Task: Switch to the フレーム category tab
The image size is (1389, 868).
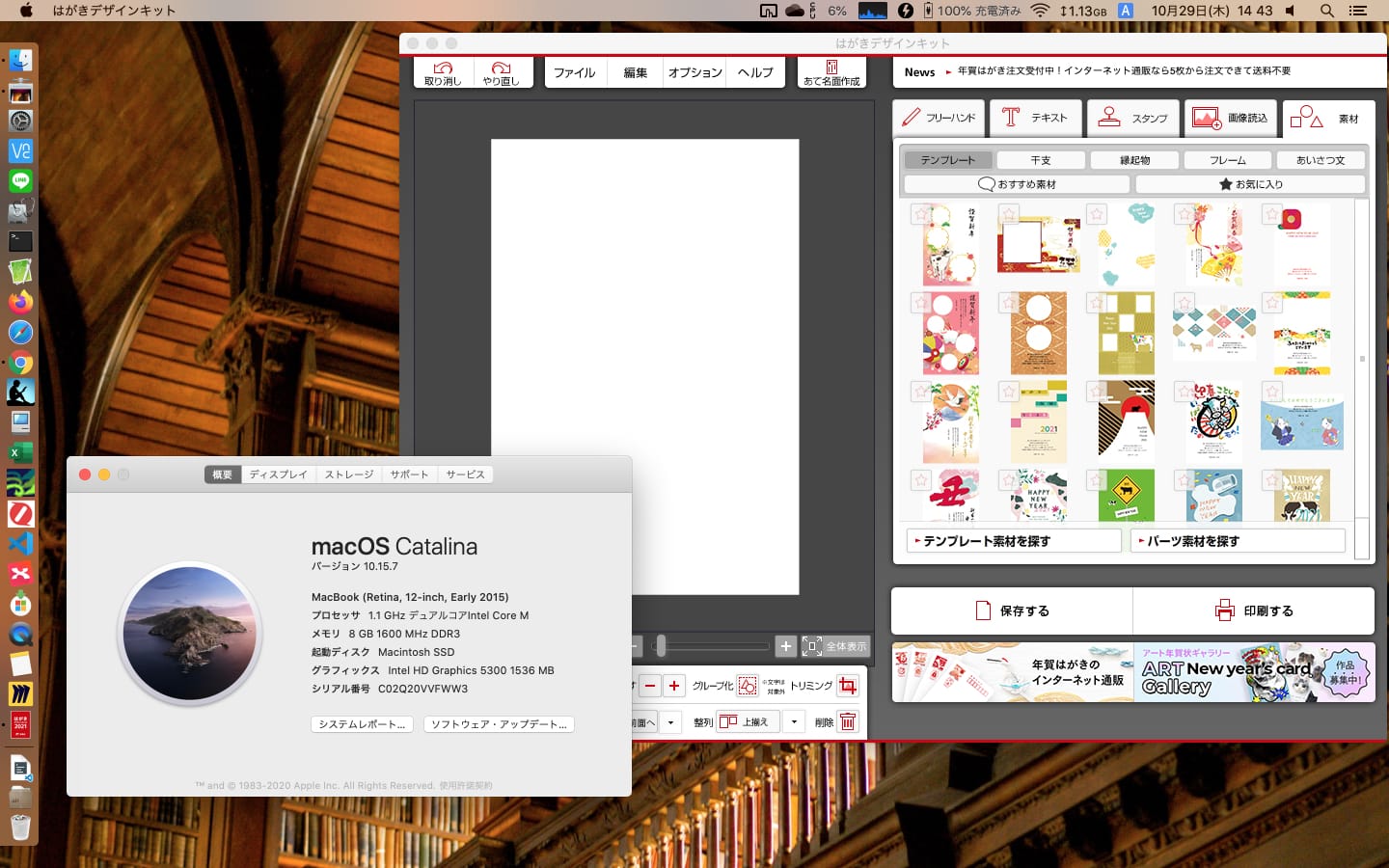Action: (1228, 160)
